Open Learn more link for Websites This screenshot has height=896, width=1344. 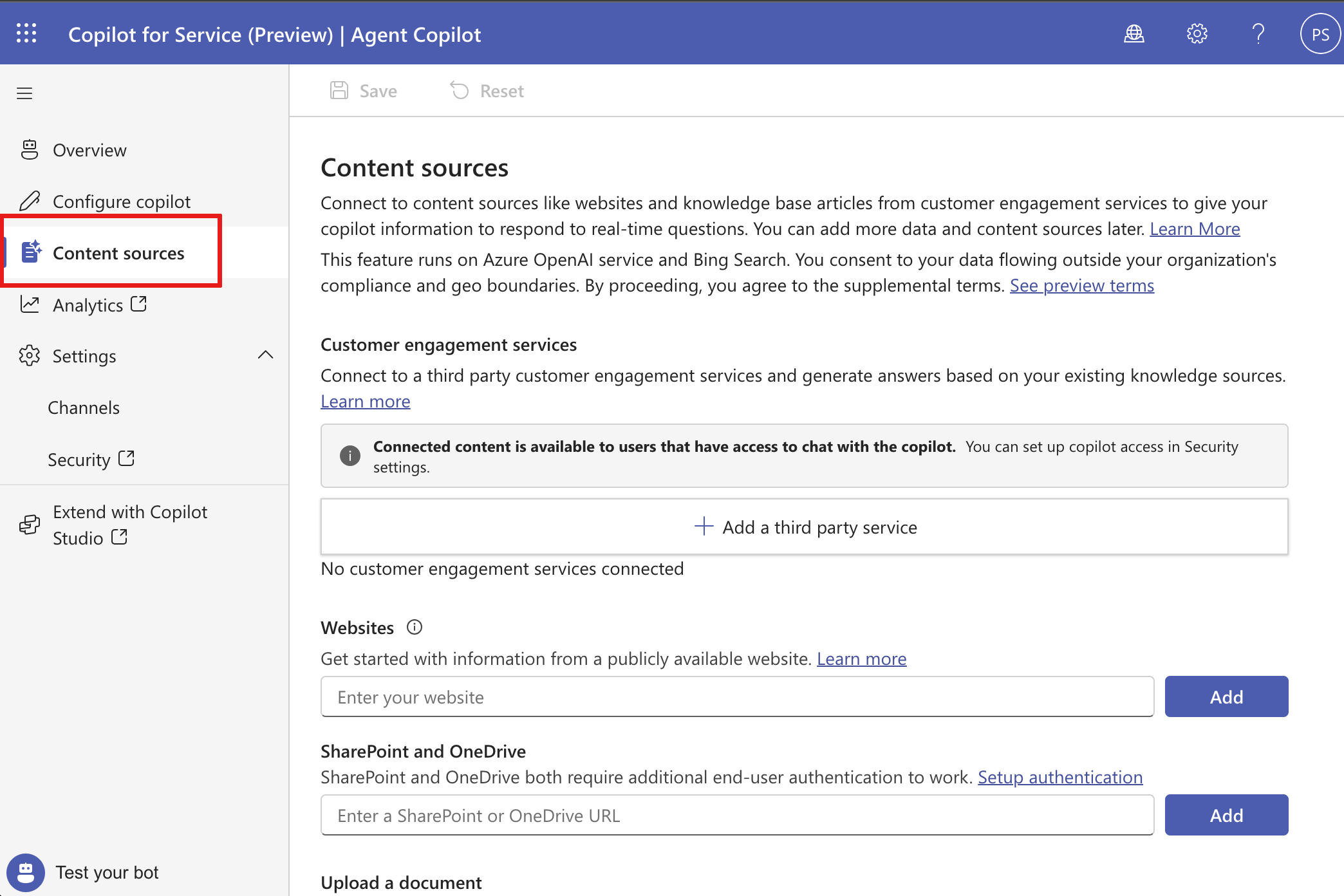tap(861, 658)
